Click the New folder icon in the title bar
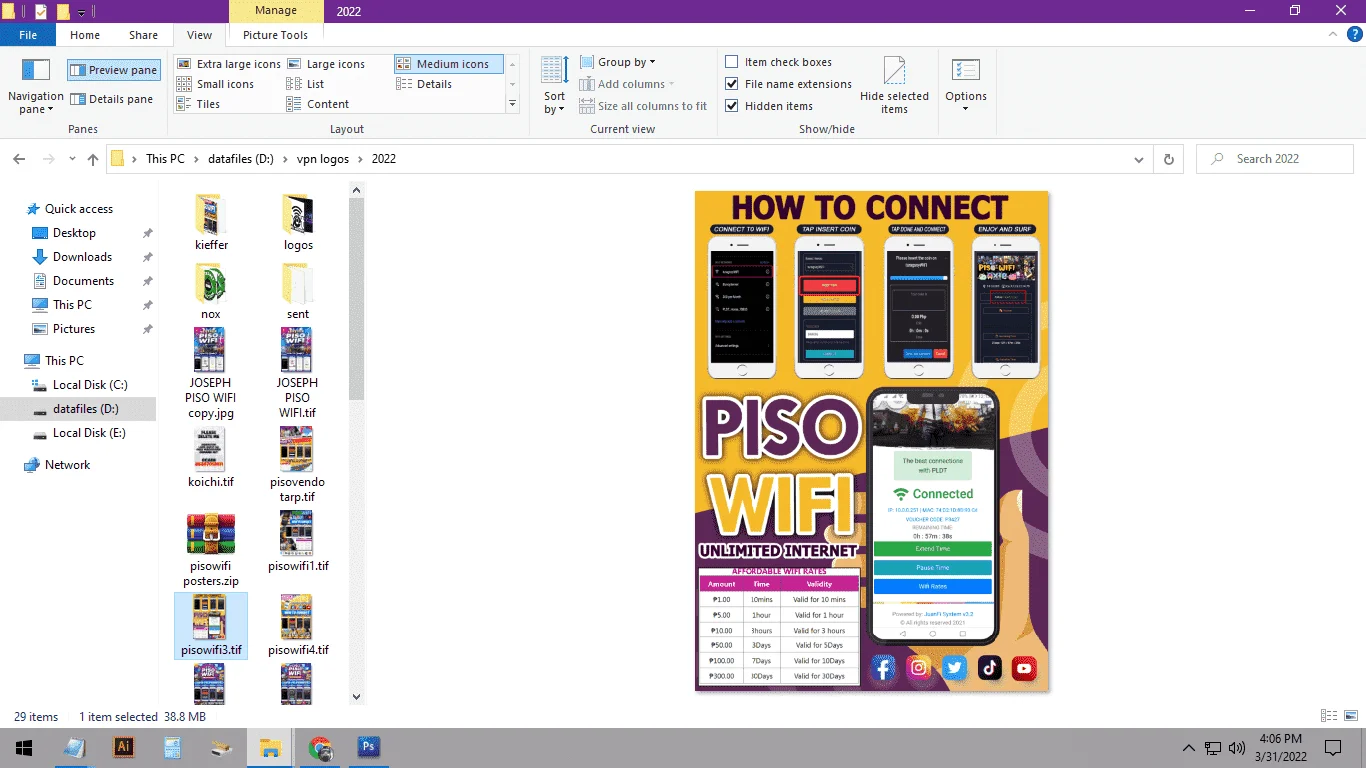The image size is (1366, 768). click(63, 12)
